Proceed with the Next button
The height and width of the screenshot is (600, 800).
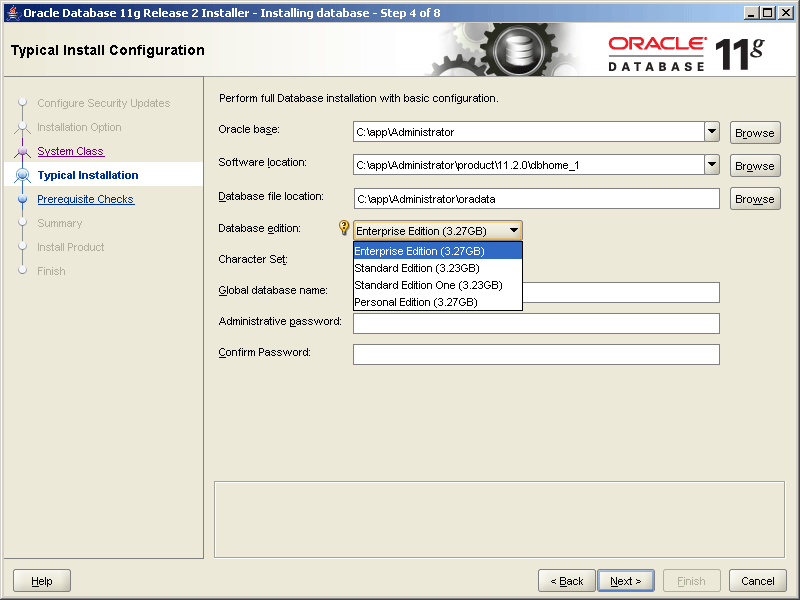click(626, 581)
